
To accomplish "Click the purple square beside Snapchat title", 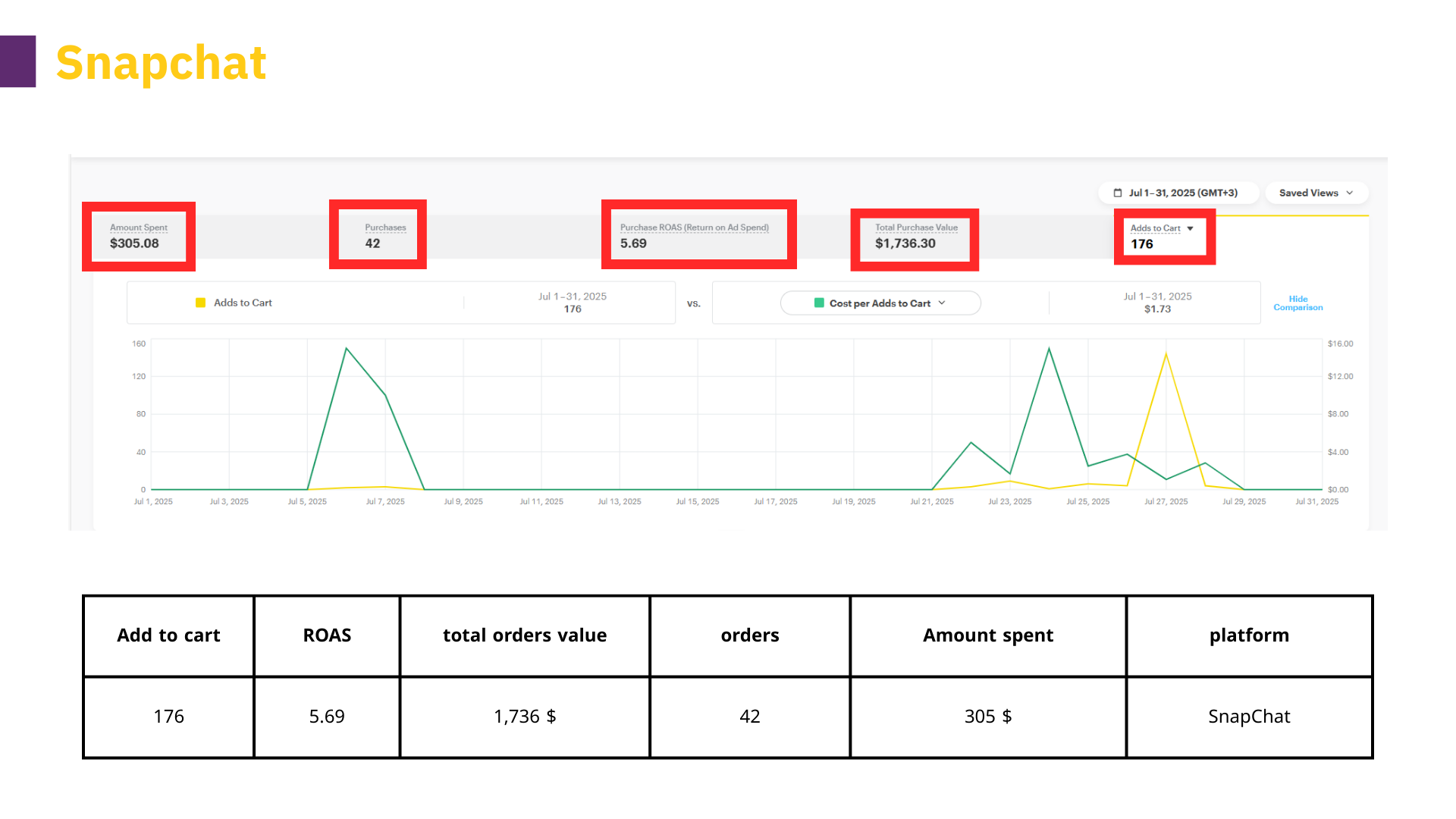I will click(x=17, y=61).
